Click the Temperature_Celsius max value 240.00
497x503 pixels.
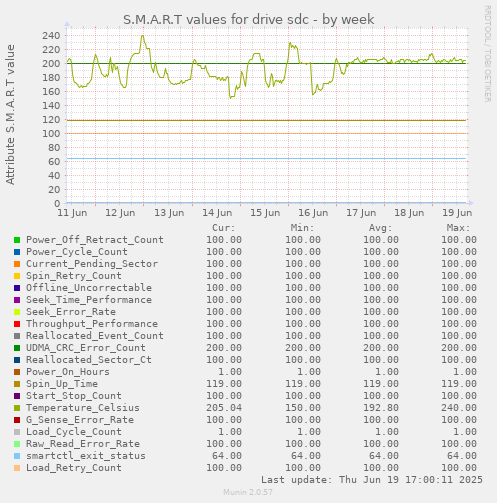click(x=459, y=408)
